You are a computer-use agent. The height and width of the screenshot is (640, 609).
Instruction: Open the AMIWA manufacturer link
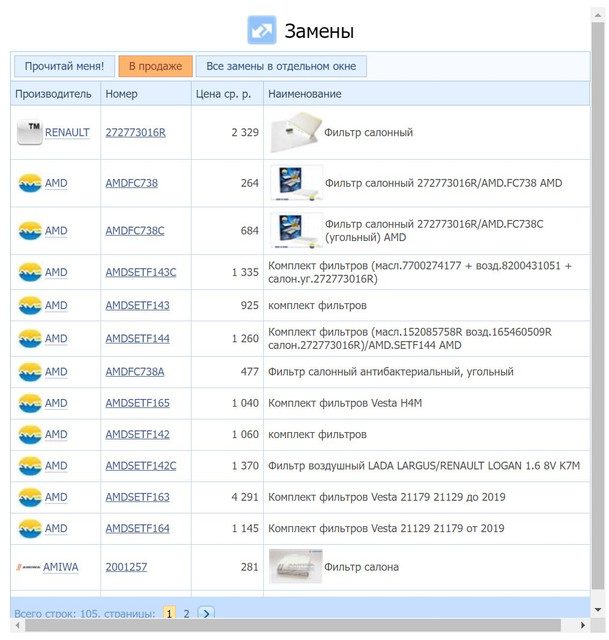point(60,567)
